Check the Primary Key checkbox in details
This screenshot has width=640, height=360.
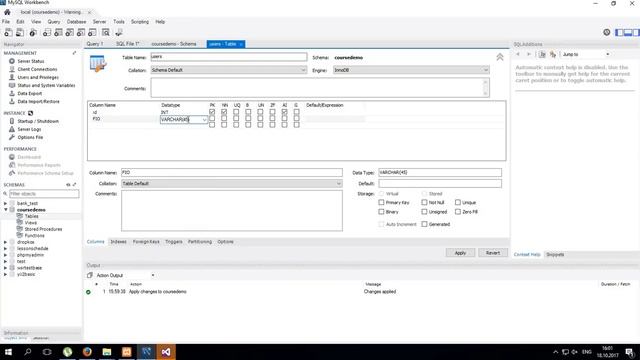pyautogui.click(x=381, y=202)
